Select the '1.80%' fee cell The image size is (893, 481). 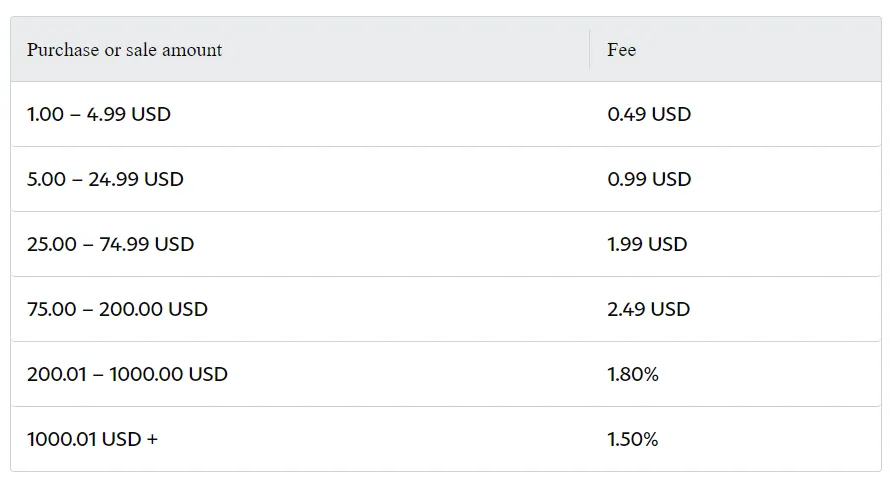pyautogui.click(x=735, y=374)
